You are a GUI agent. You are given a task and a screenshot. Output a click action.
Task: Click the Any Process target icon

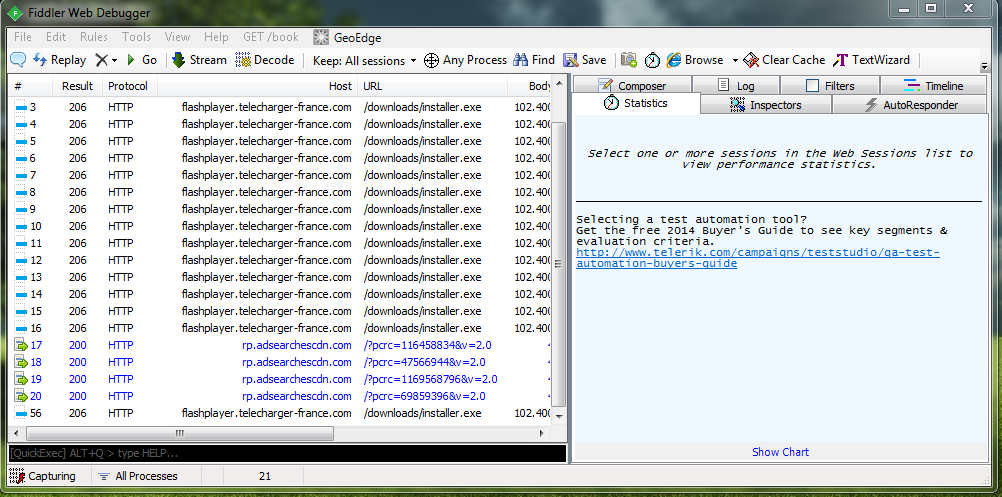(431, 60)
